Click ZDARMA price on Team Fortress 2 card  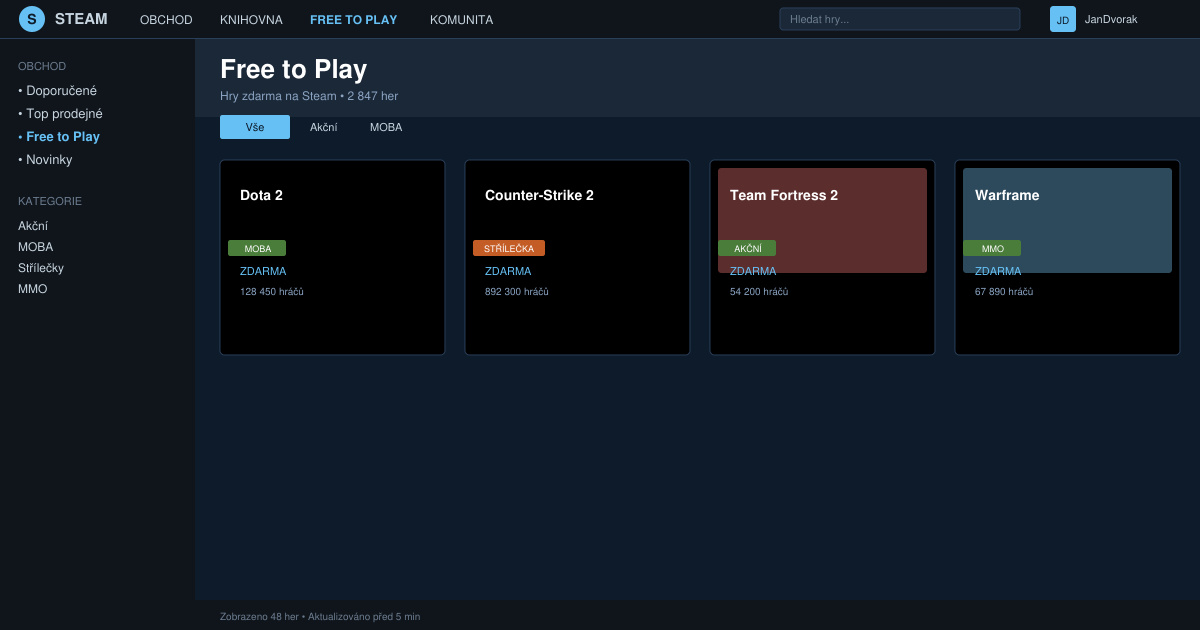(753, 271)
